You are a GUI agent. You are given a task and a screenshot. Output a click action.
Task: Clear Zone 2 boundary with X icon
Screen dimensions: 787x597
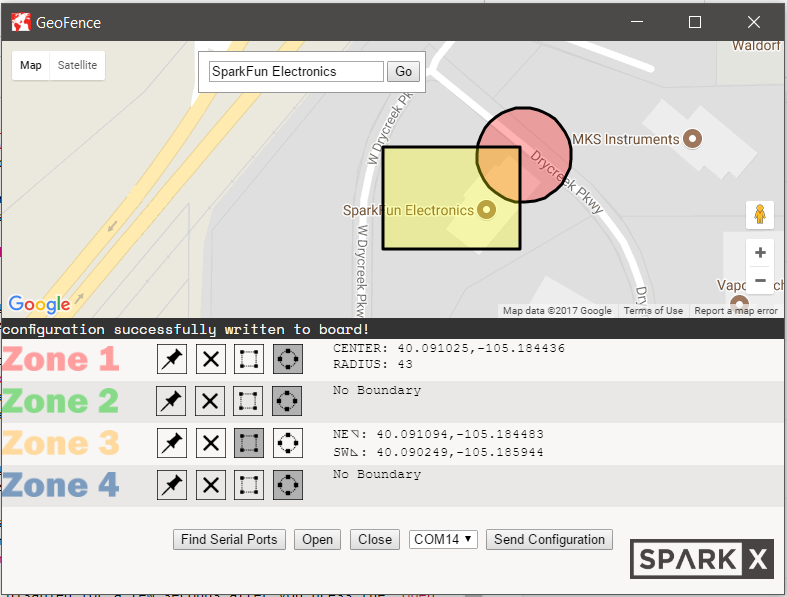pyautogui.click(x=210, y=401)
